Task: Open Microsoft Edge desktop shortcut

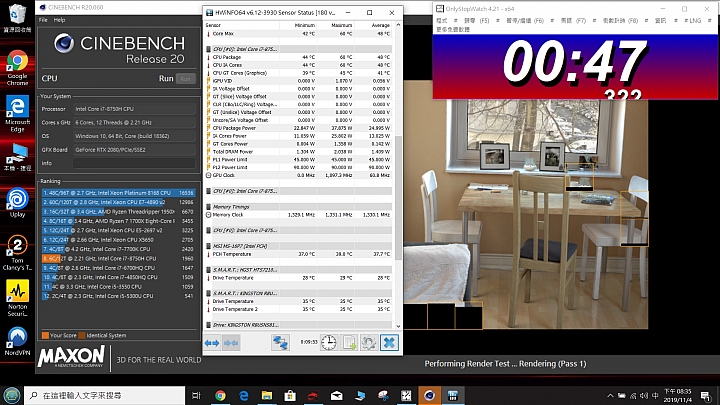Action: [17, 115]
